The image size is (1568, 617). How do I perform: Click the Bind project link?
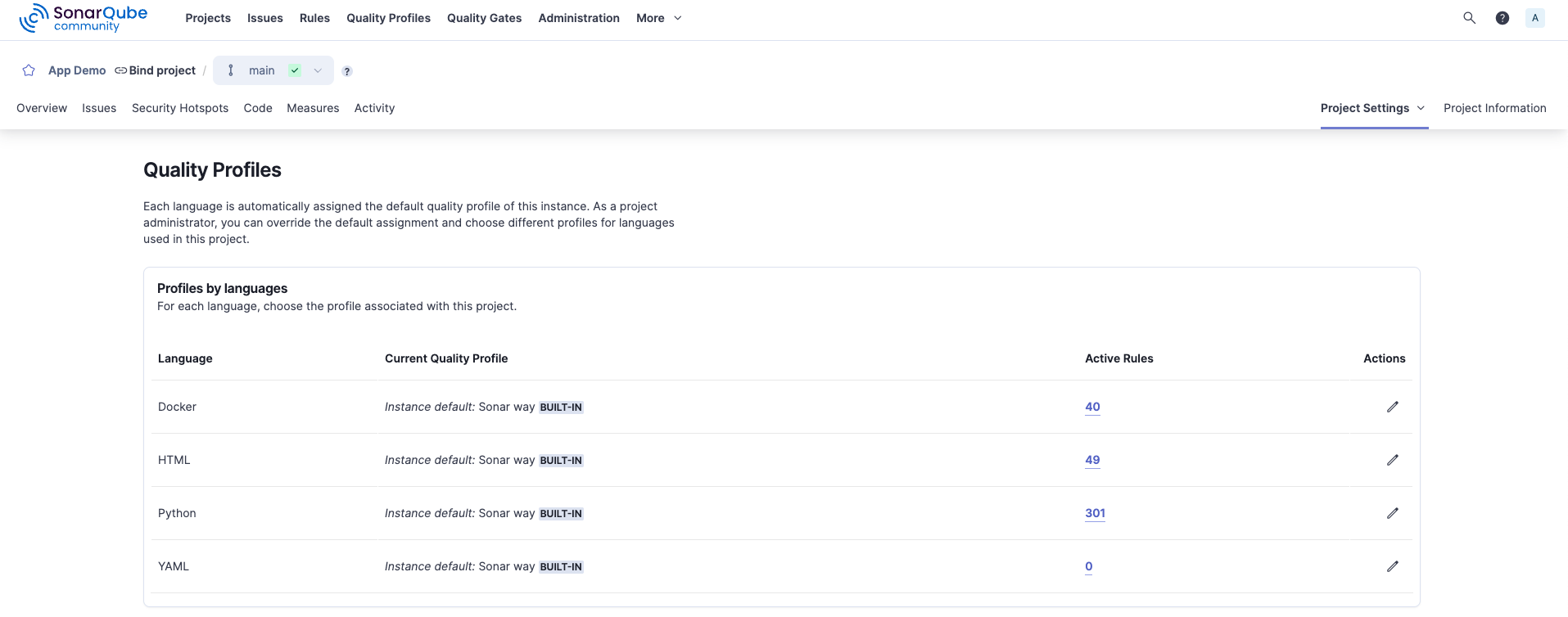point(156,70)
